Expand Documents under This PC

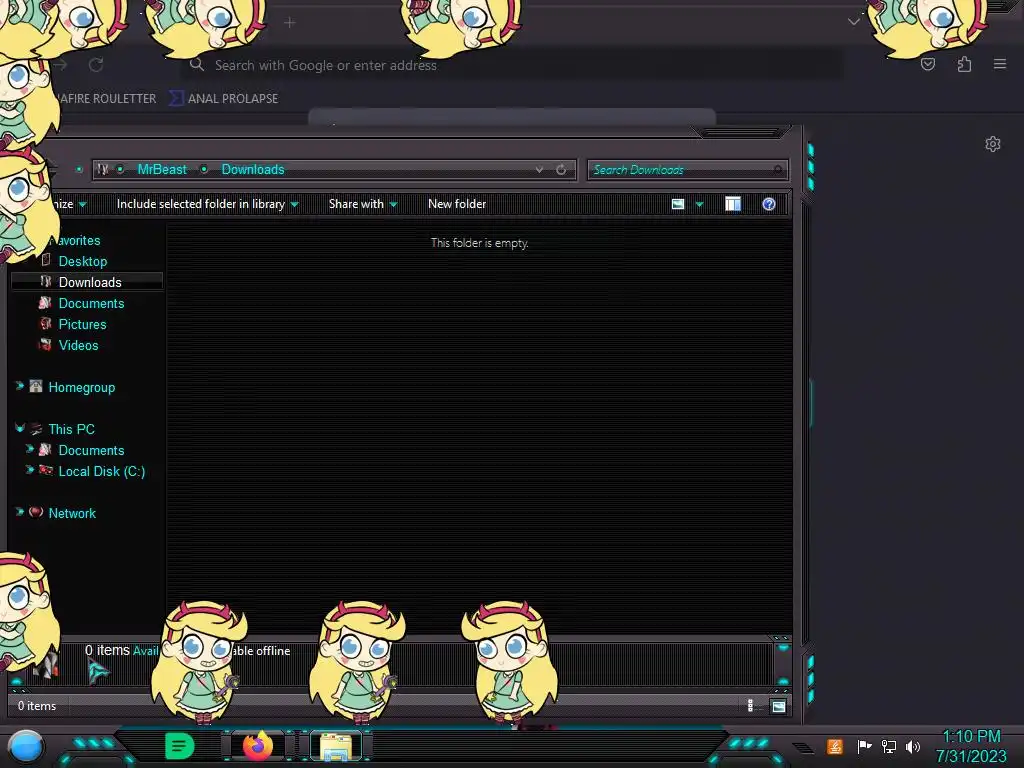pos(29,449)
